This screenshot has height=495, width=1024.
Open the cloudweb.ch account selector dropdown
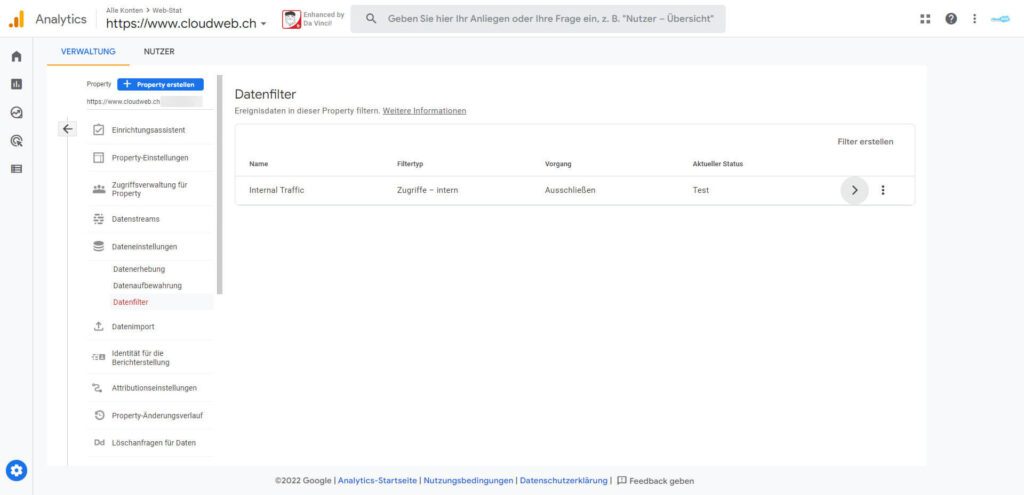point(186,23)
